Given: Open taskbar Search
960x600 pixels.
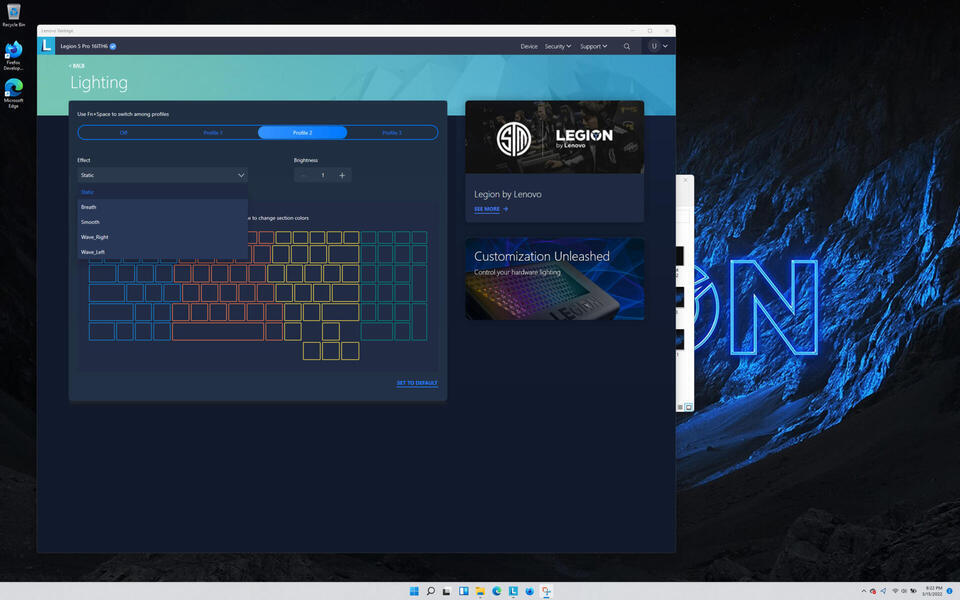Looking at the screenshot, I should pyautogui.click(x=430, y=591).
